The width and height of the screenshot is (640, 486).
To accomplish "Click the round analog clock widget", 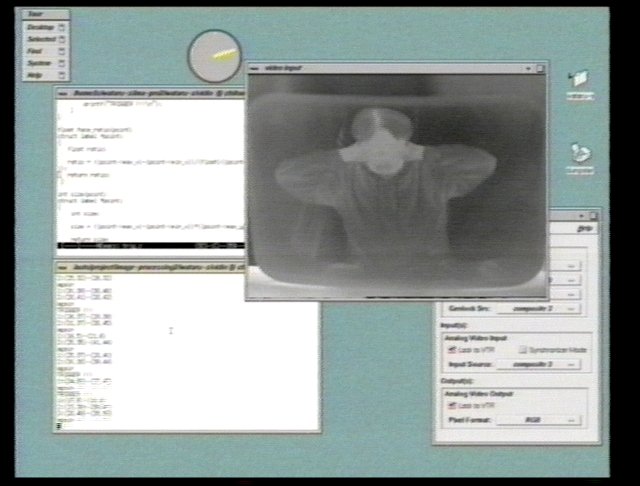I will (x=214, y=56).
